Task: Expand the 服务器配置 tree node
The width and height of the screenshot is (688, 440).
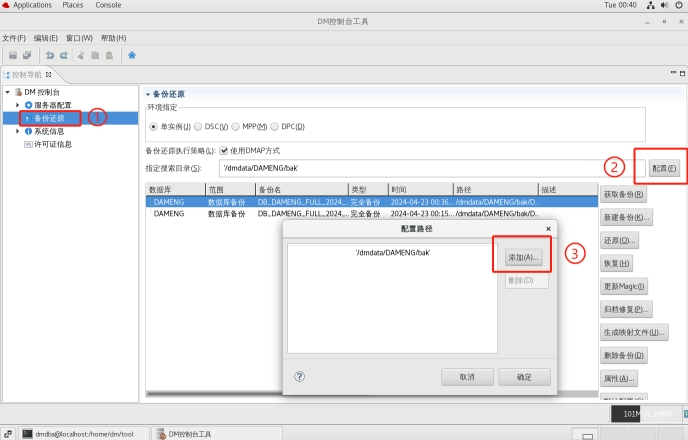Action: coord(17,105)
